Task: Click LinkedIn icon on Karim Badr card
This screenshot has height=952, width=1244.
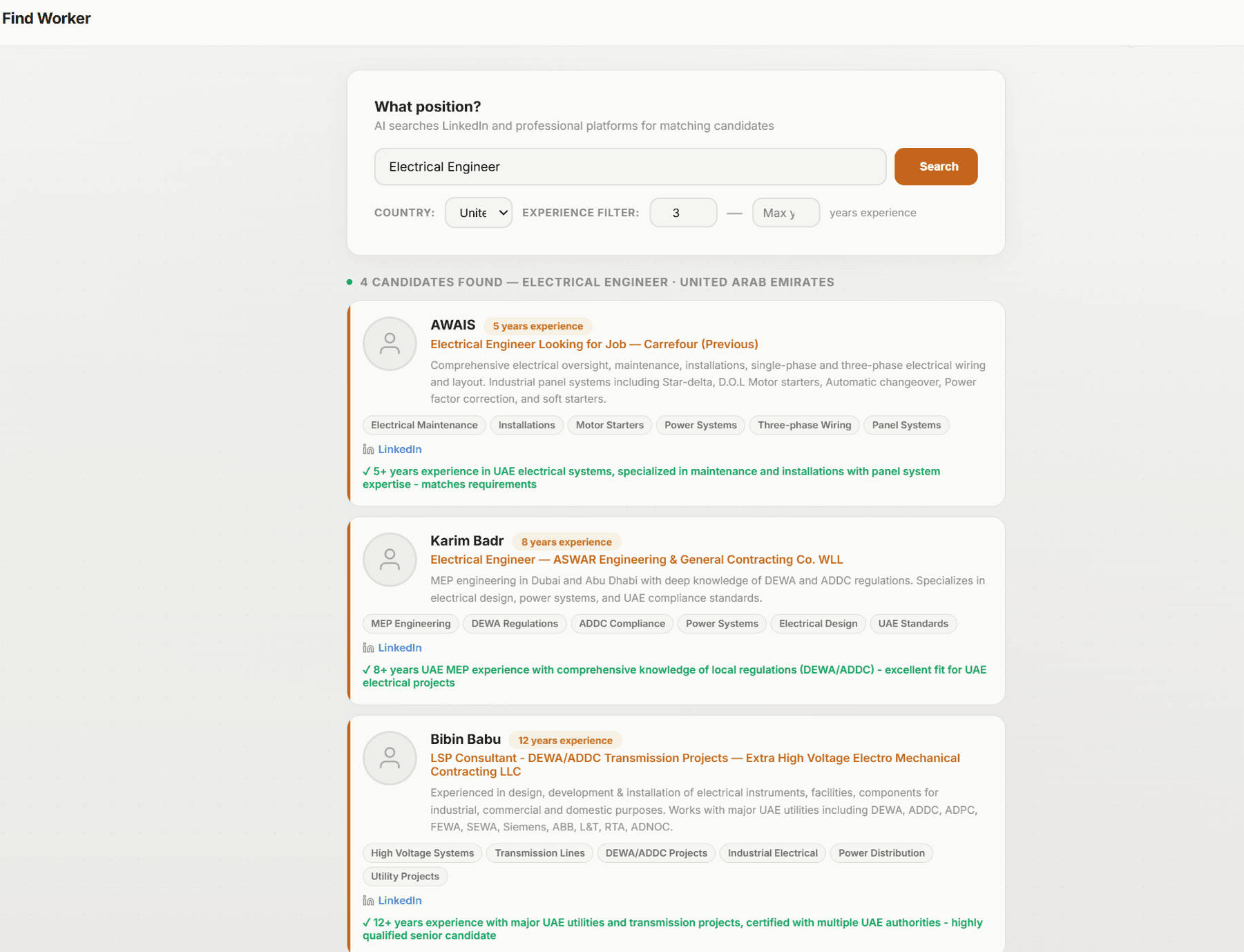Action: point(368,648)
